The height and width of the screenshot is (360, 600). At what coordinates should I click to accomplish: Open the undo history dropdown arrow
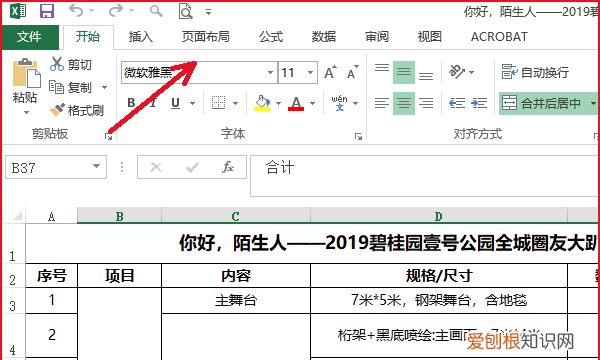point(91,11)
